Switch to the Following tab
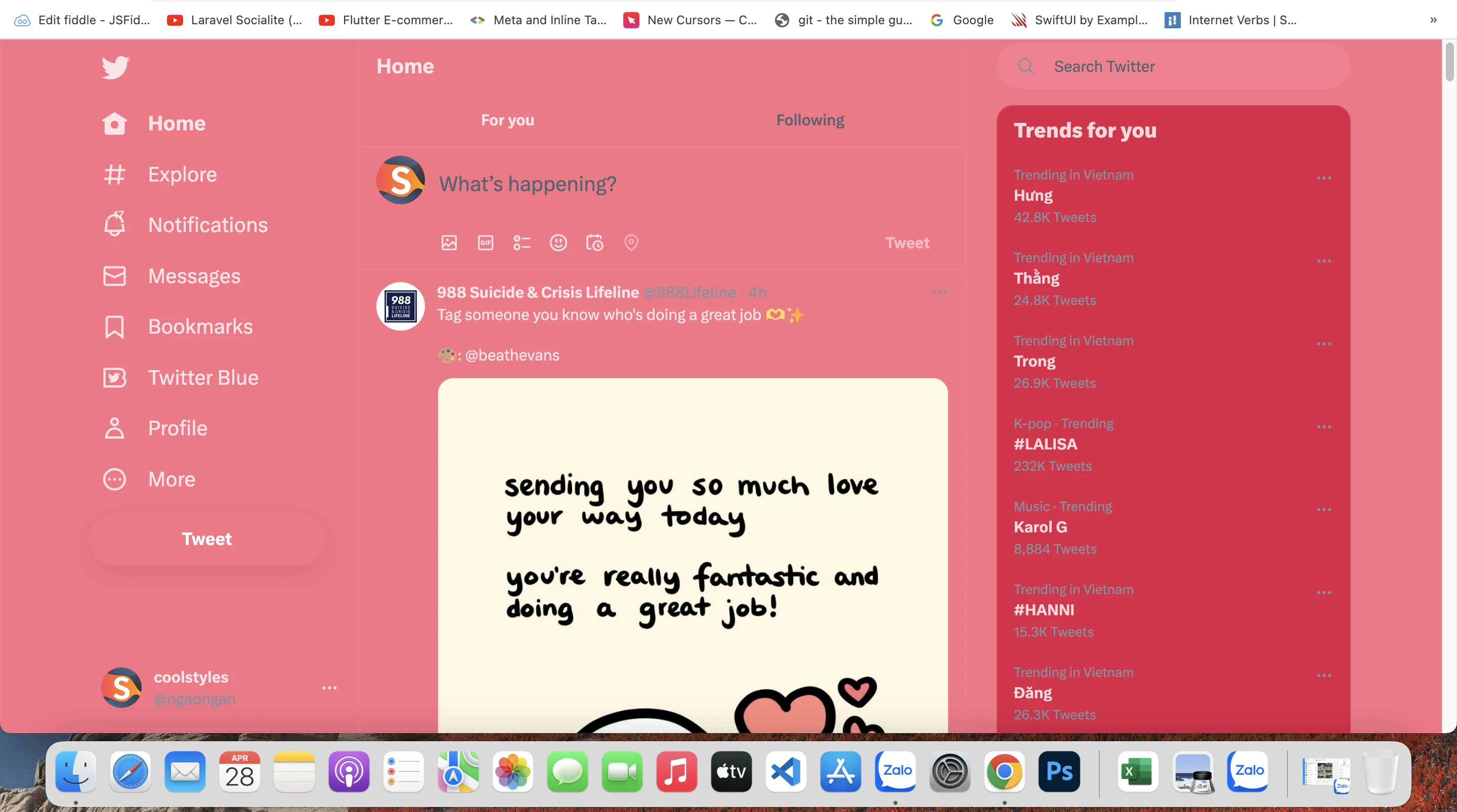Image resolution: width=1457 pixels, height=812 pixels. pyautogui.click(x=810, y=120)
